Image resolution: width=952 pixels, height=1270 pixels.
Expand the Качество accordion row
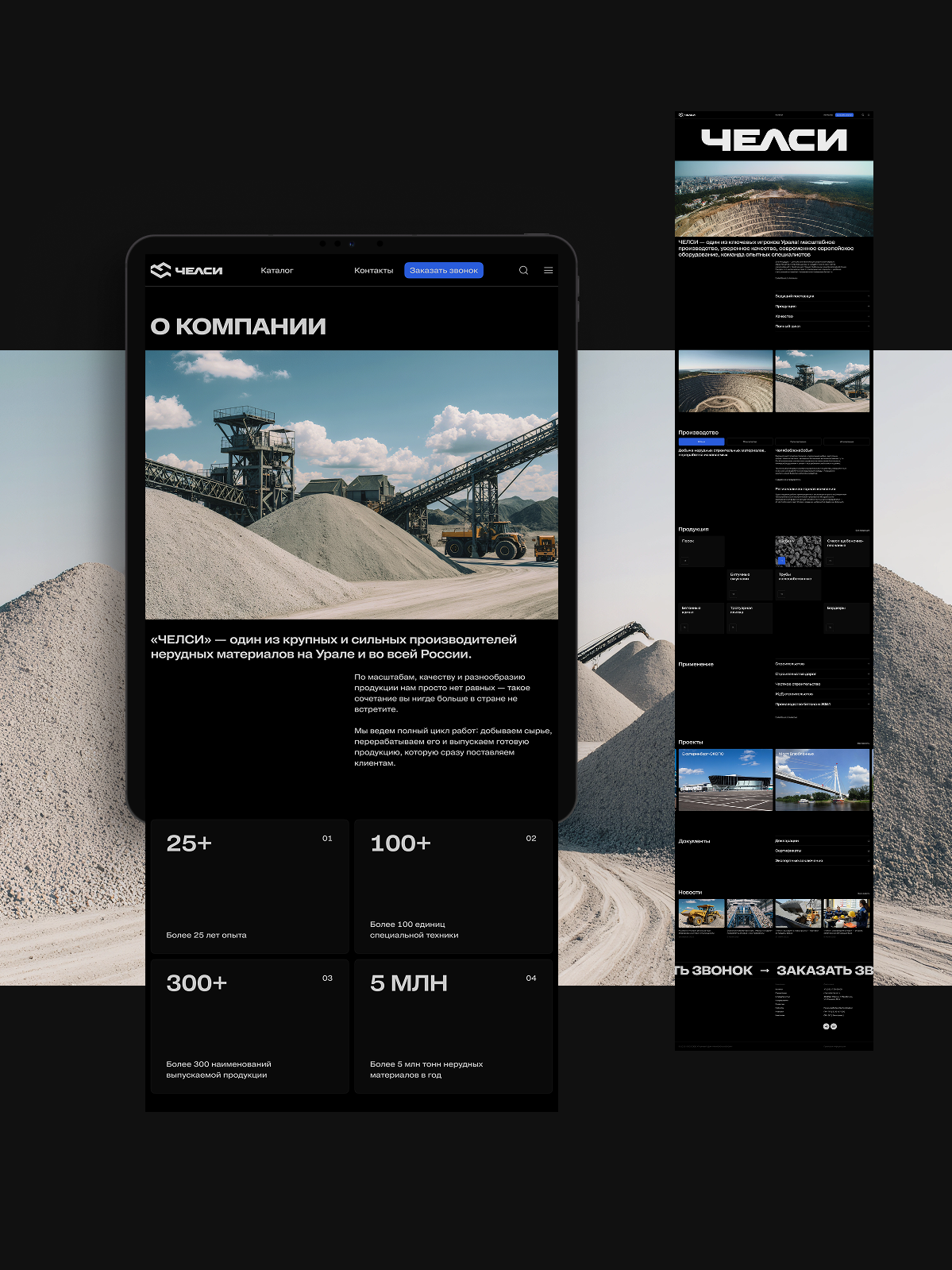click(822, 316)
